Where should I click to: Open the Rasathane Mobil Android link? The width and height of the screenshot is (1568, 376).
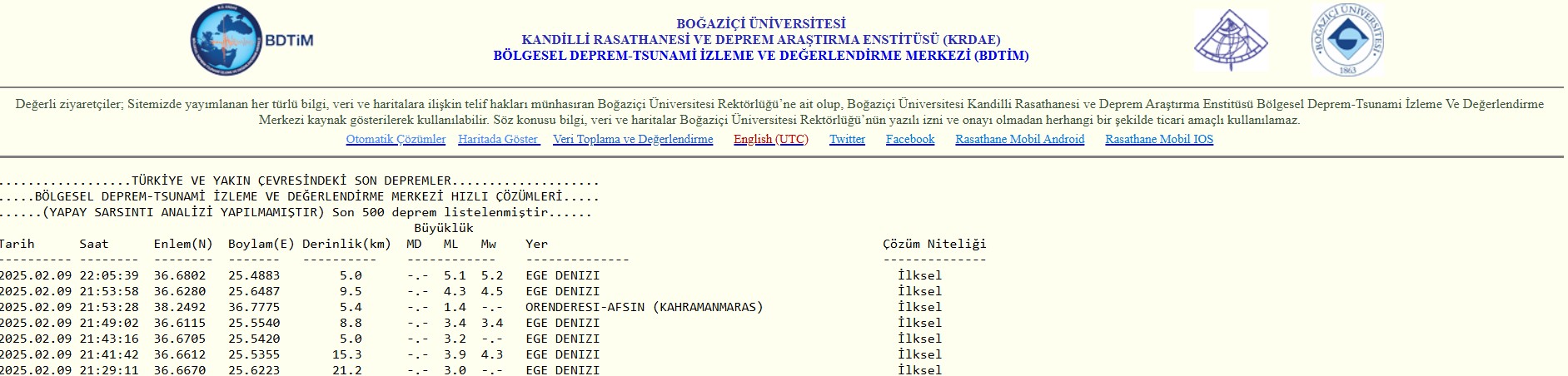tap(1019, 139)
